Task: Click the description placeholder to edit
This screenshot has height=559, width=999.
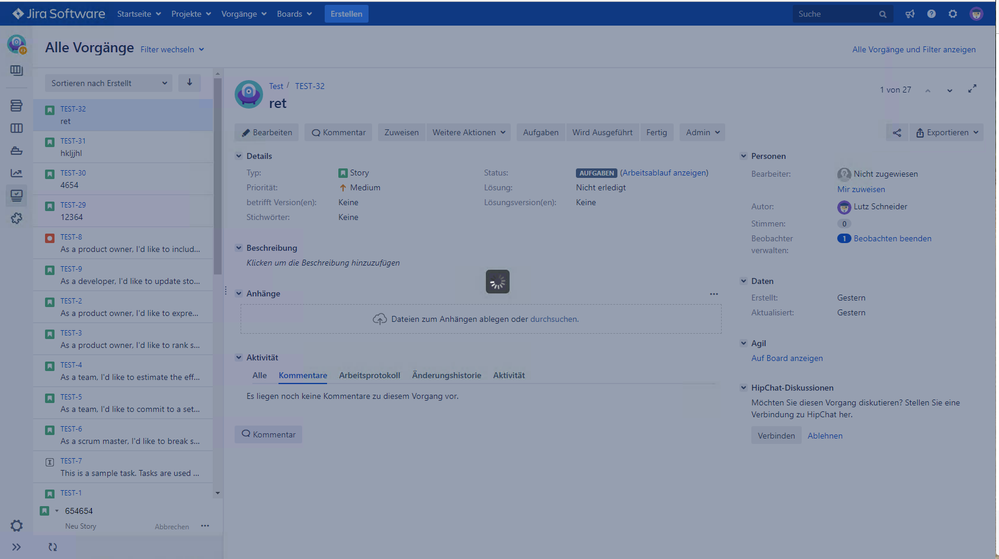Action: (323, 263)
